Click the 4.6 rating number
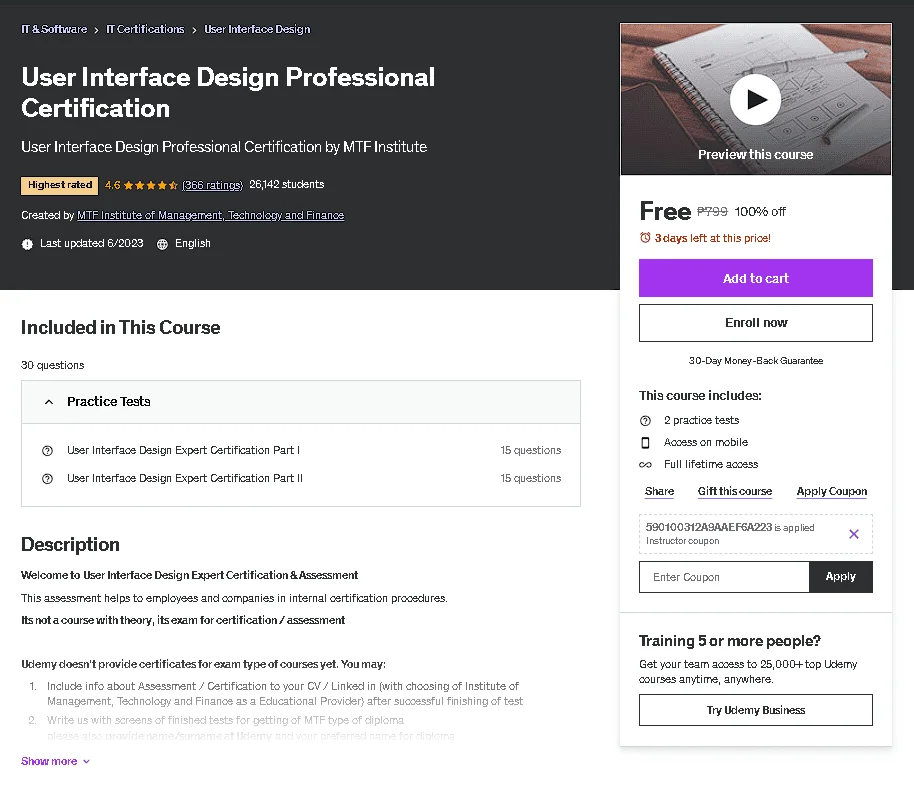The width and height of the screenshot is (914, 800). pyautogui.click(x=113, y=185)
